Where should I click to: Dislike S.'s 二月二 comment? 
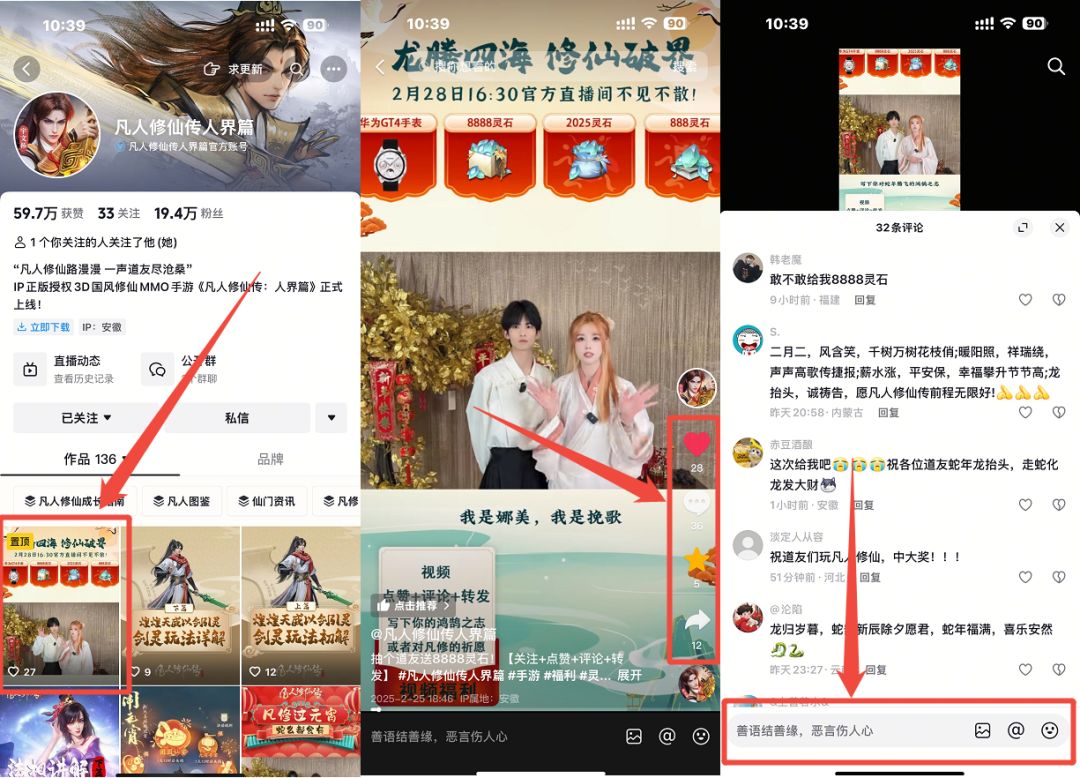[1059, 412]
